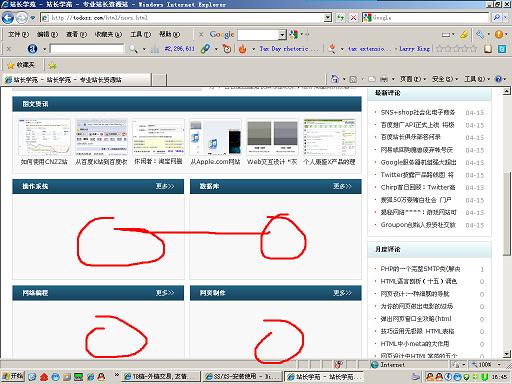Click the Google search field at top right
This screenshot has height=384, width=512.
(x=430, y=17)
